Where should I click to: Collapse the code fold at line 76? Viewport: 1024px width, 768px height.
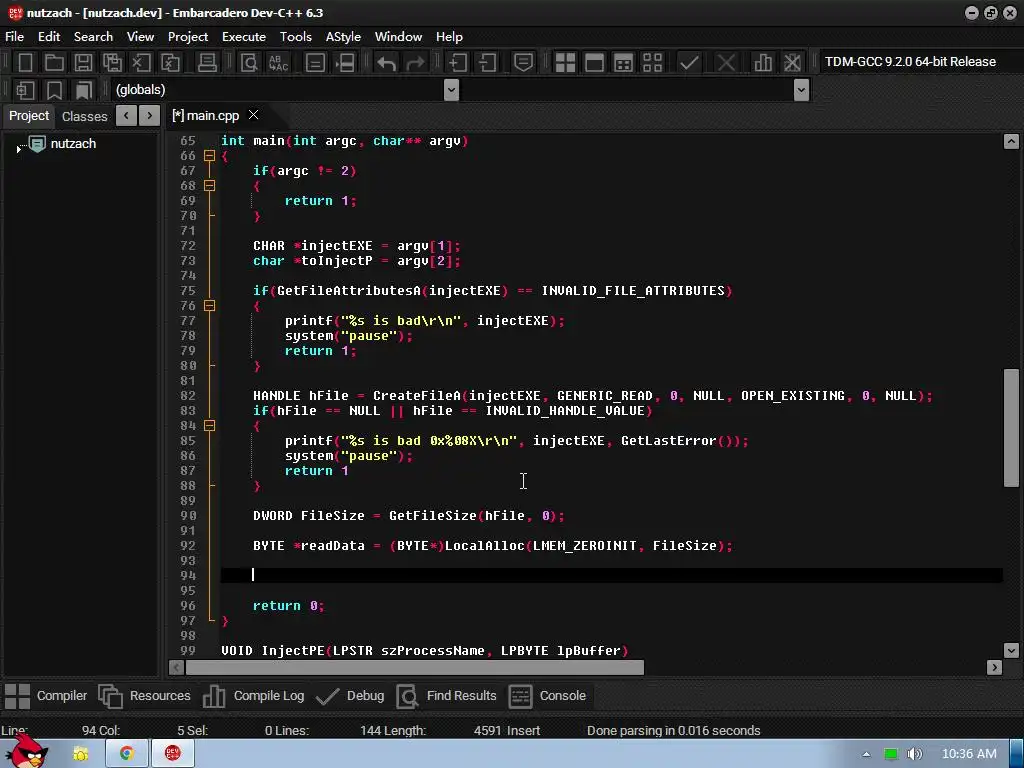pyautogui.click(x=209, y=306)
